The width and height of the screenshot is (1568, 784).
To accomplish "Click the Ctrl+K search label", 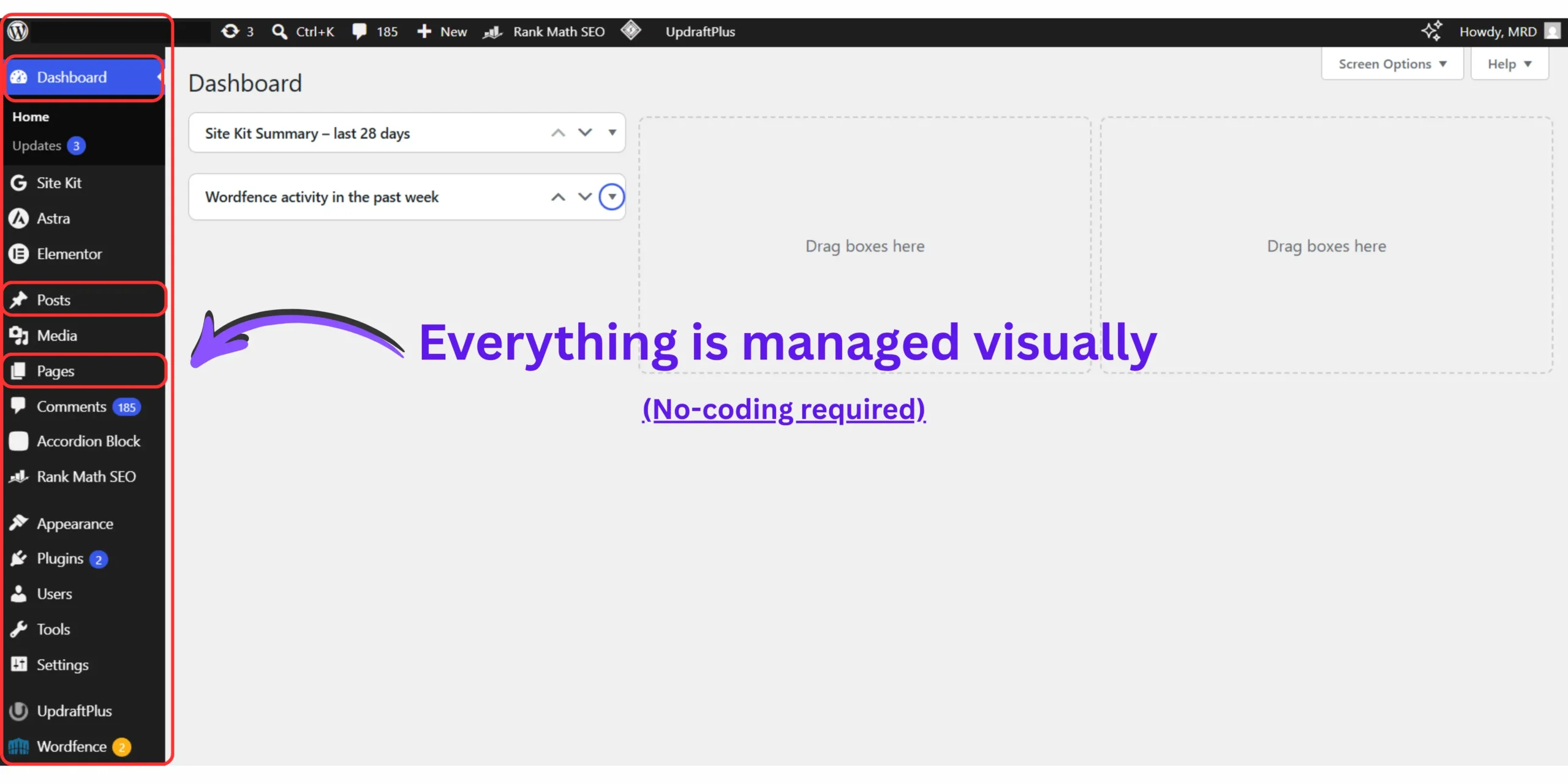I will coord(315,32).
